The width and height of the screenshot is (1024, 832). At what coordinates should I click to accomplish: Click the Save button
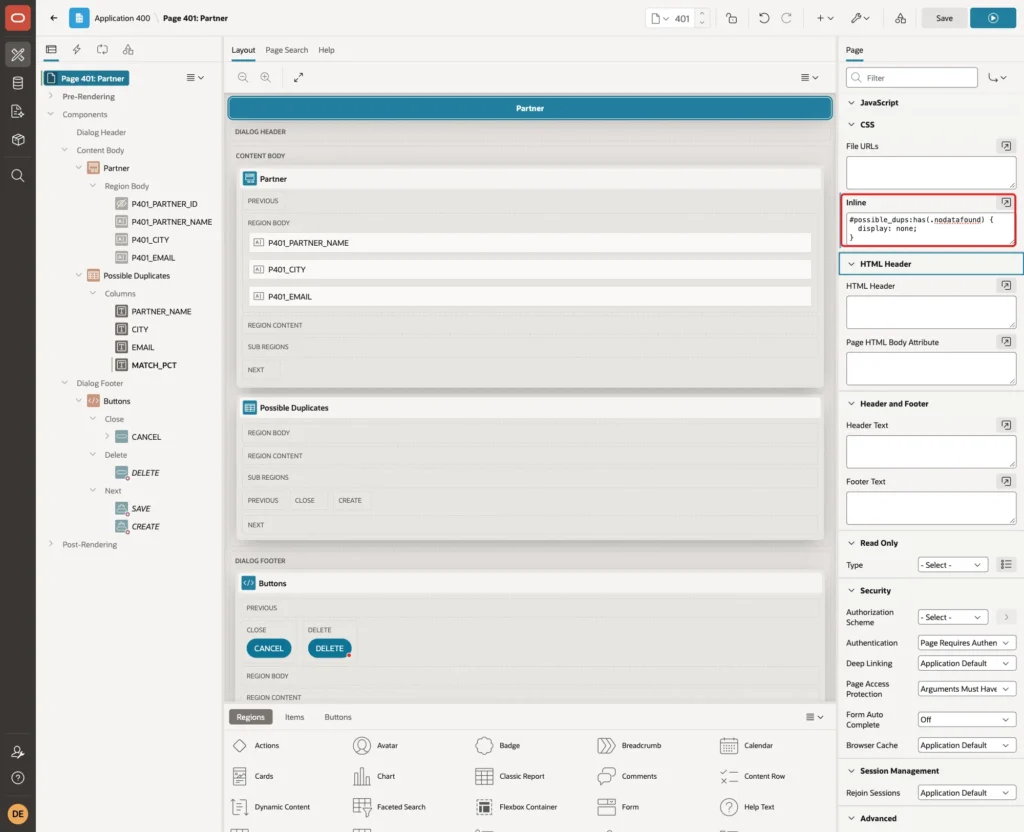[x=944, y=18]
